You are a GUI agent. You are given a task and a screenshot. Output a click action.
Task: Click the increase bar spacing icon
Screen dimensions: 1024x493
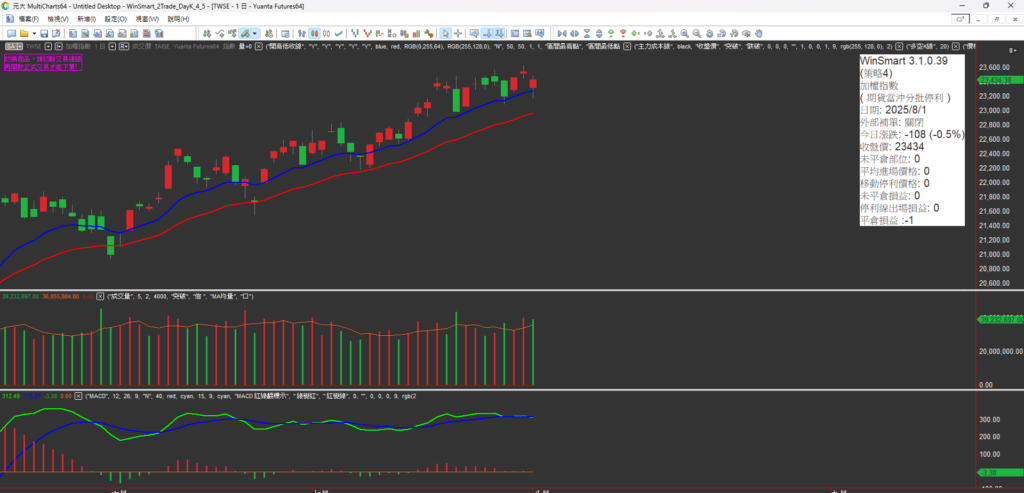click(x=574, y=33)
